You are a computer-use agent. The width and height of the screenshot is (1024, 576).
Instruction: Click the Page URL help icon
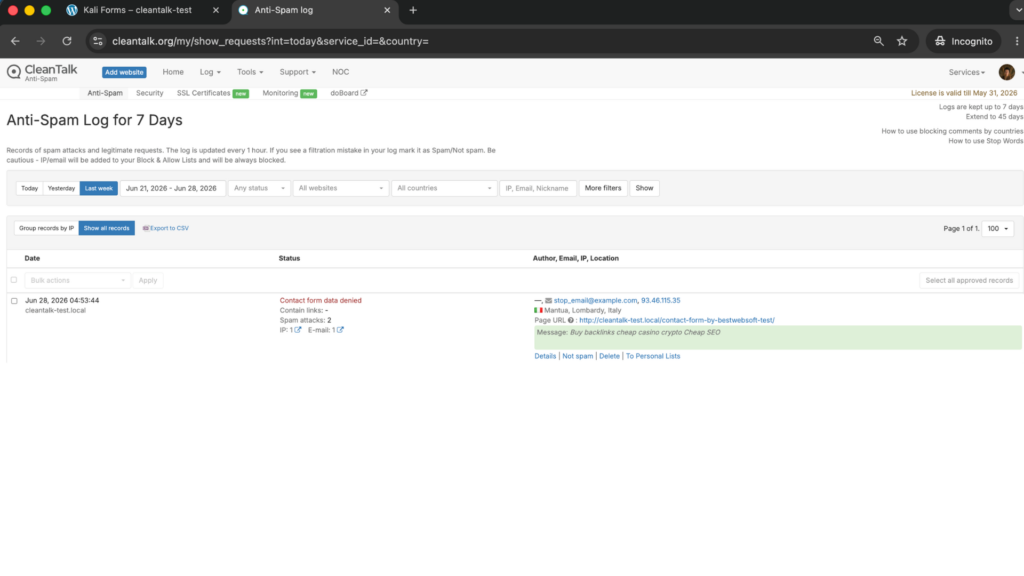571,320
